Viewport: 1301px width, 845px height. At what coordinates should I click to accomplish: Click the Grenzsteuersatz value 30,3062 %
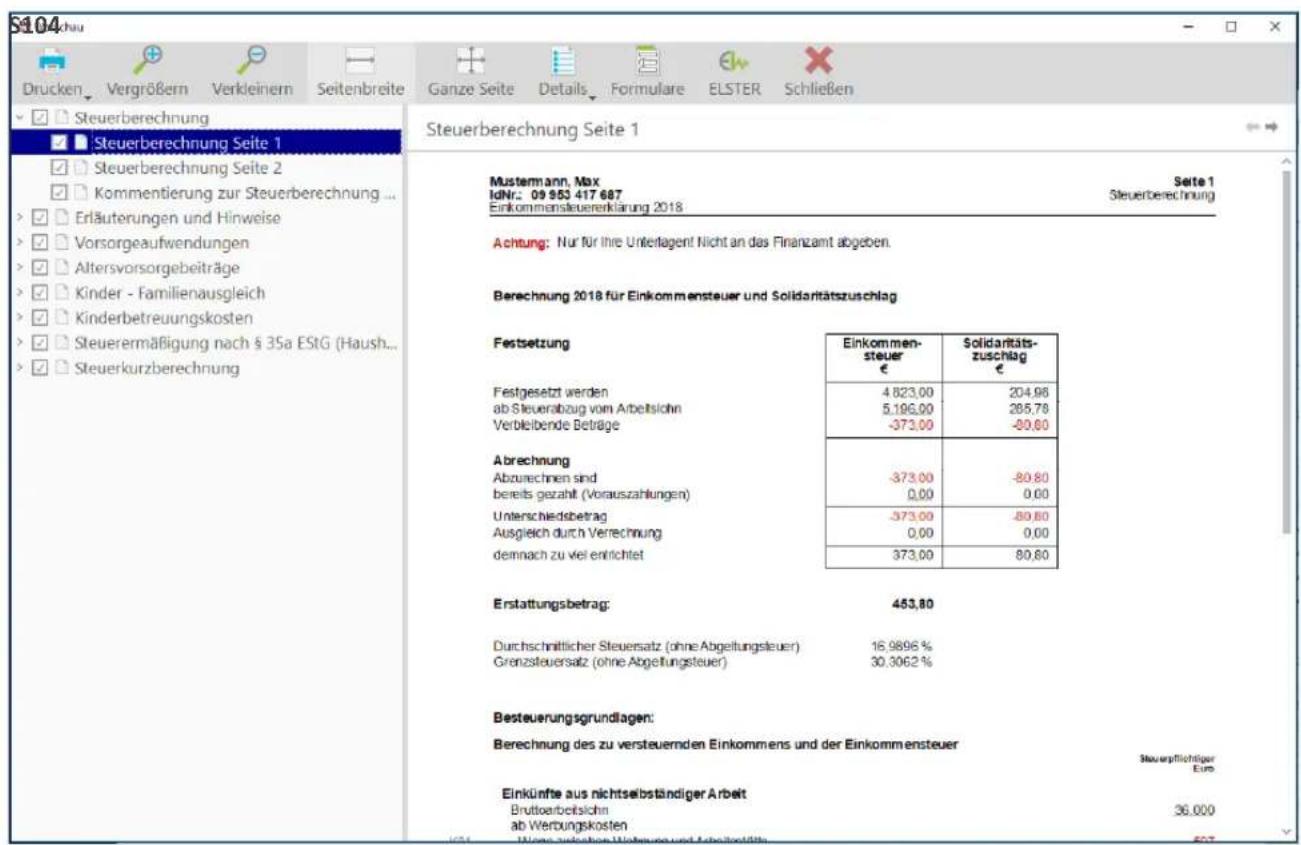903,661
